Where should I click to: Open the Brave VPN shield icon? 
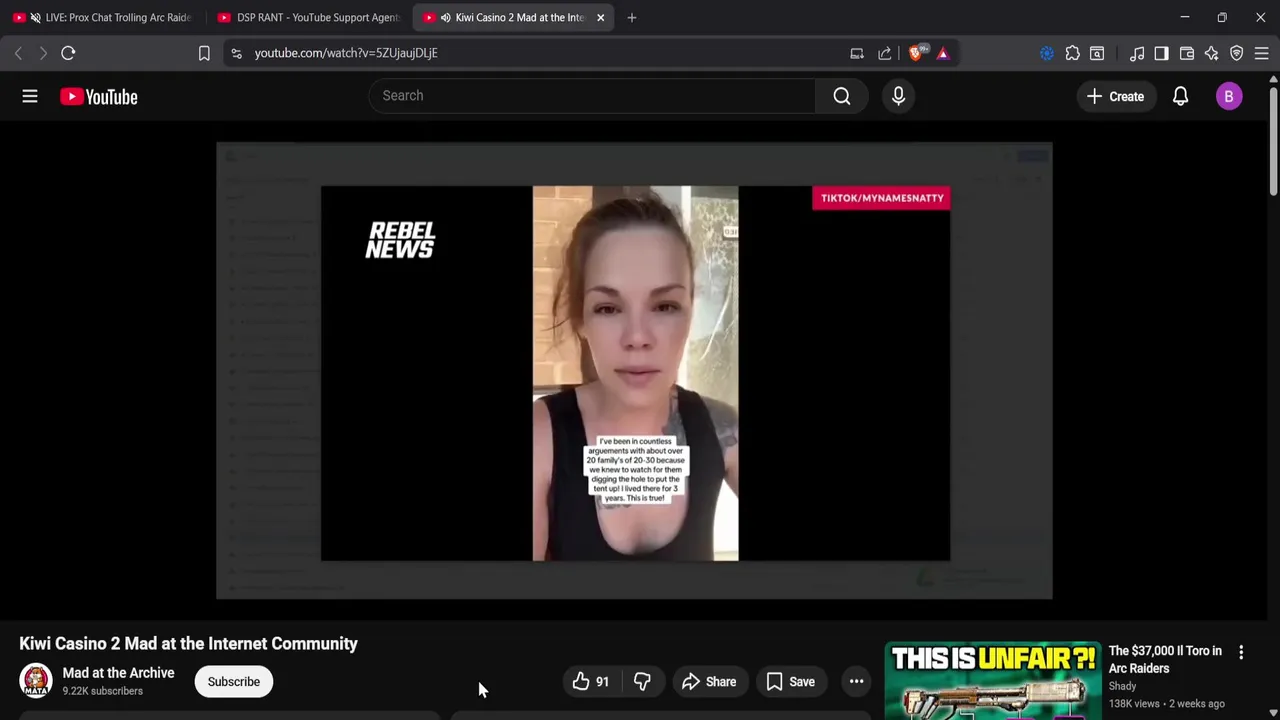[1237, 53]
